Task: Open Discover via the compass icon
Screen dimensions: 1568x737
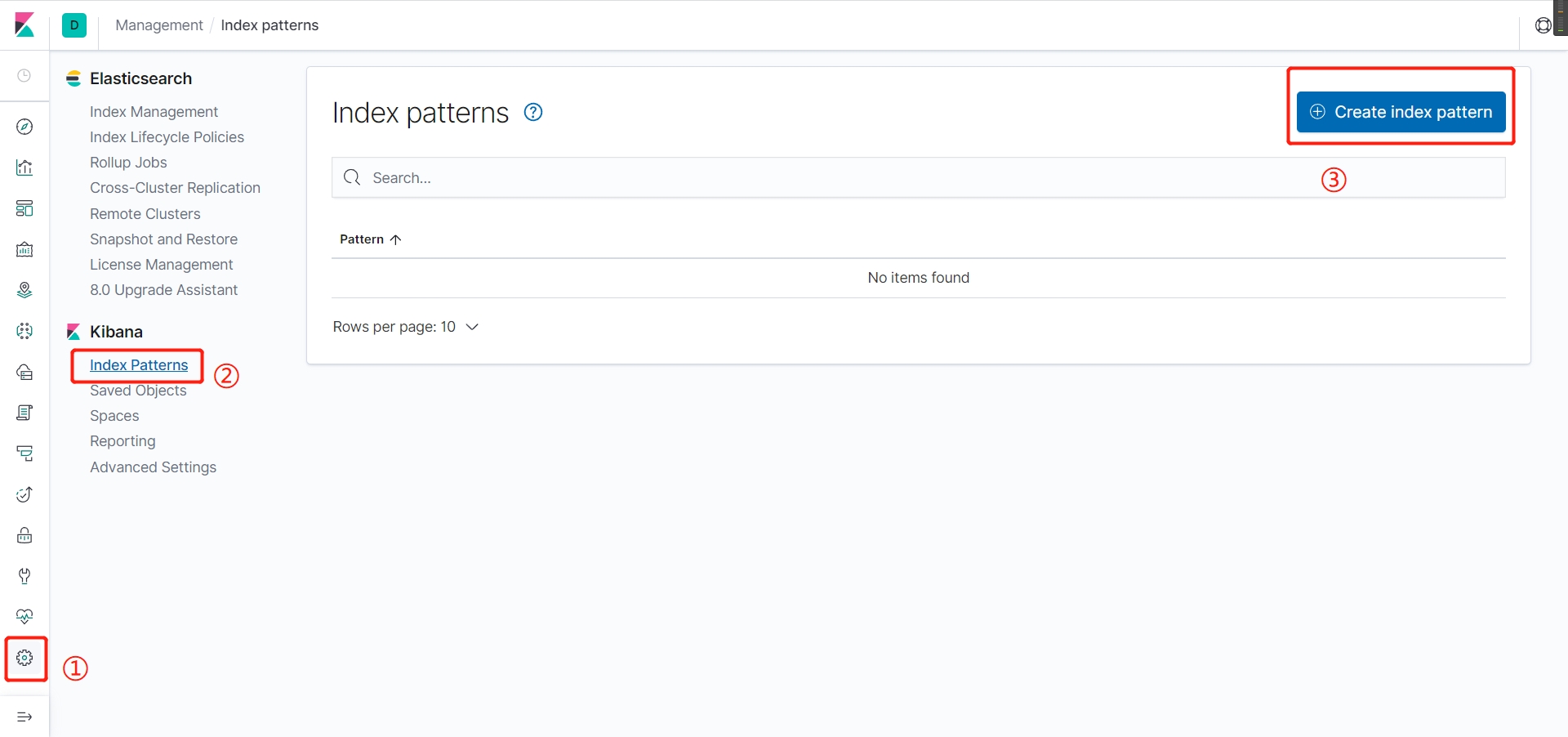Action: (x=24, y=127)
